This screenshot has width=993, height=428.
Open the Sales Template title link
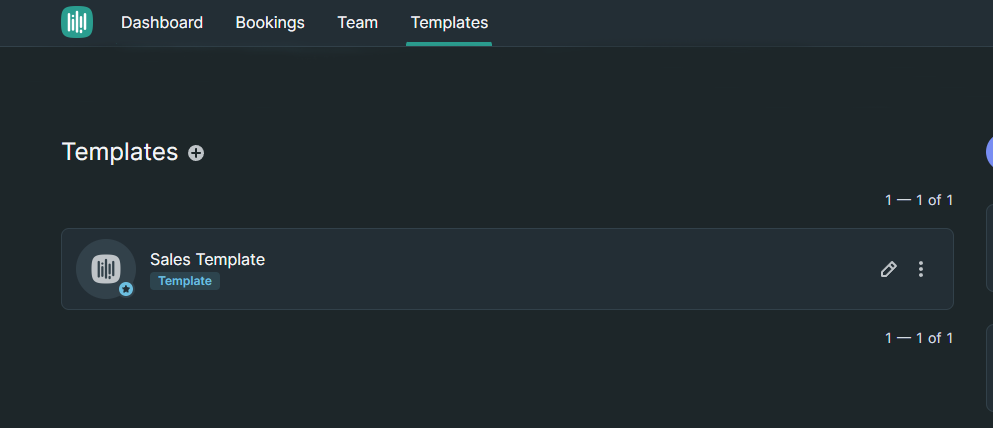point(207,260)
